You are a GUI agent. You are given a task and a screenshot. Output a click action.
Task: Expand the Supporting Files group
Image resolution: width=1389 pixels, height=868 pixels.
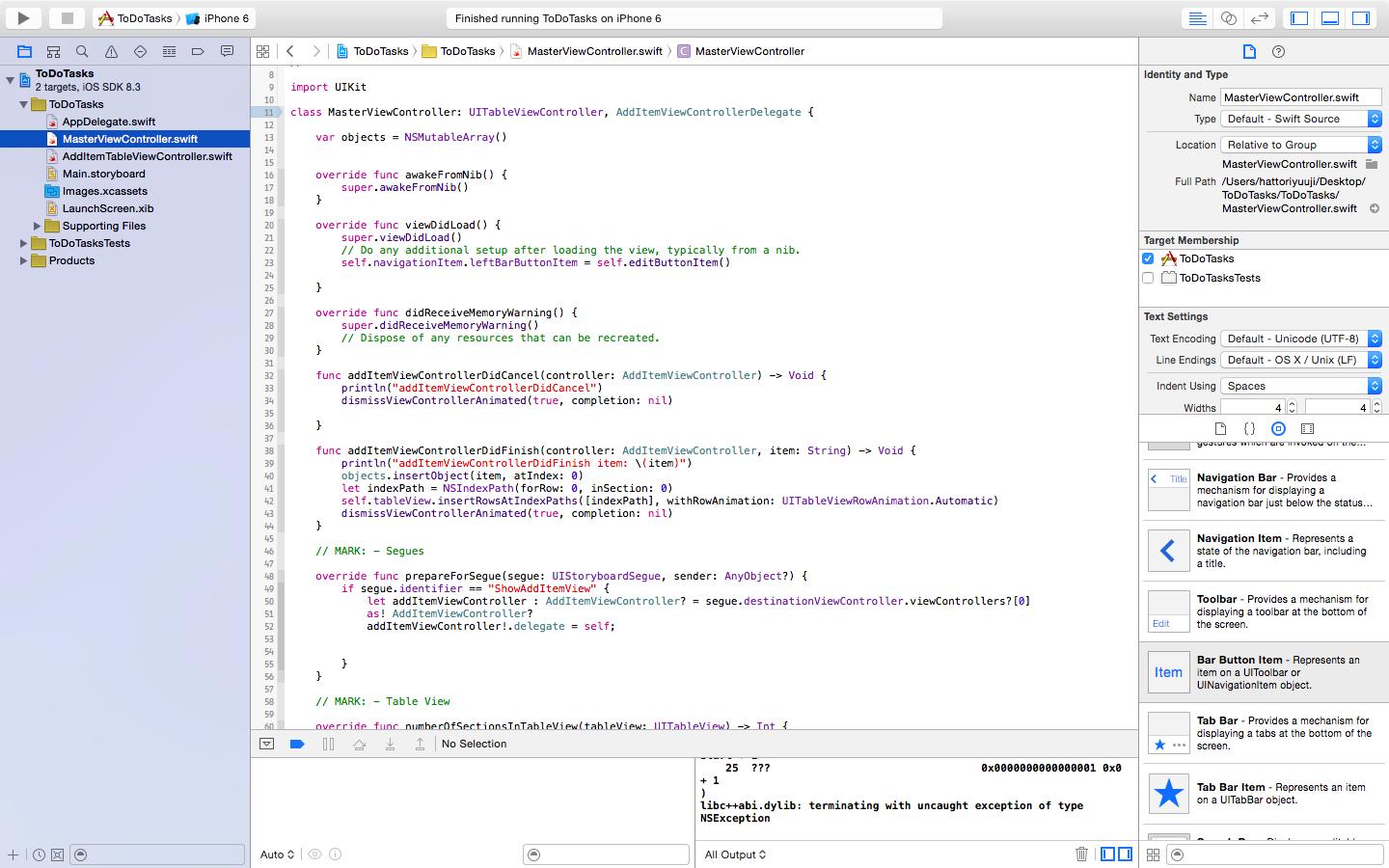[x=38, y=226]
